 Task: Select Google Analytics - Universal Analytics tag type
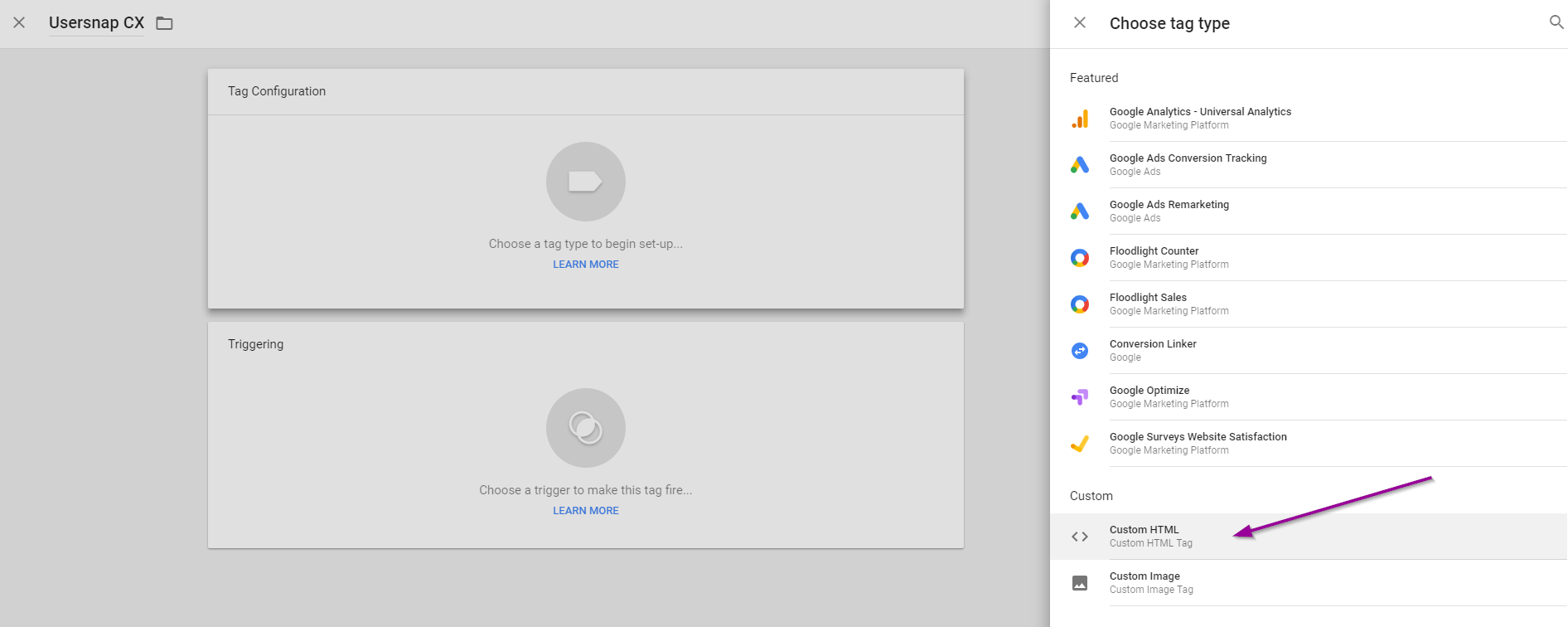coord(1309,119)
